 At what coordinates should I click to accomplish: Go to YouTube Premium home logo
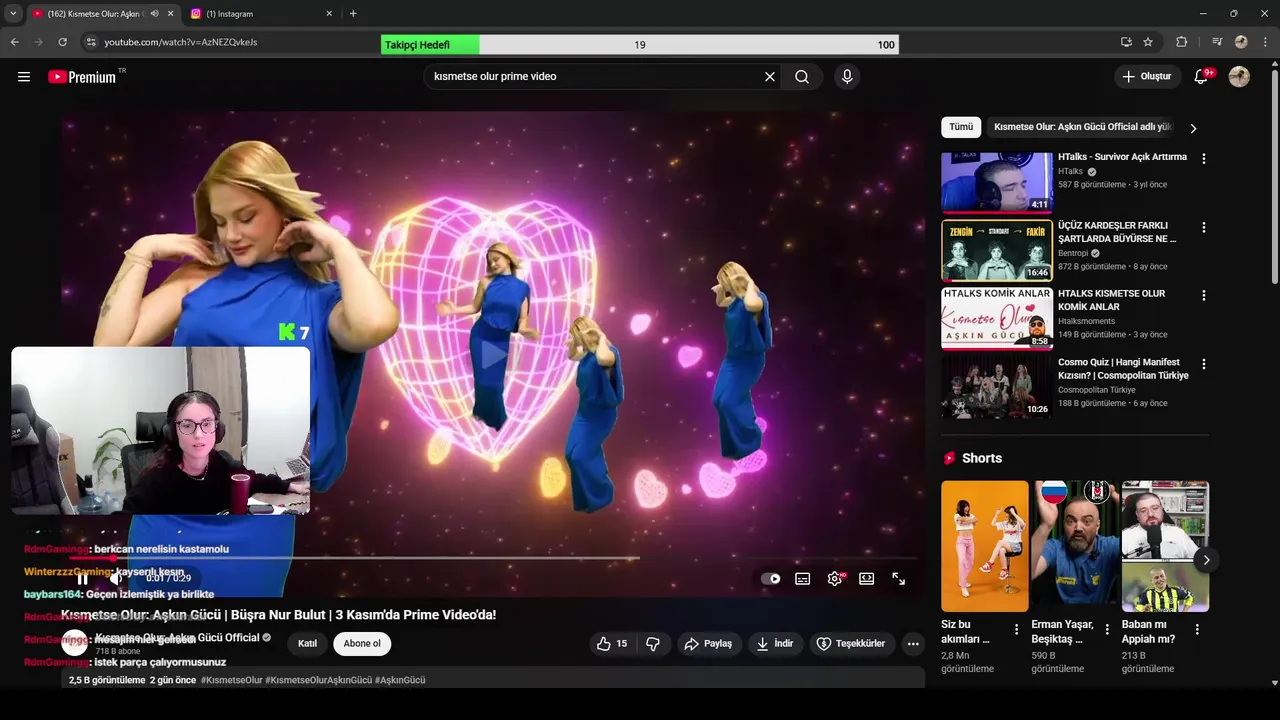tap(82, 77)
